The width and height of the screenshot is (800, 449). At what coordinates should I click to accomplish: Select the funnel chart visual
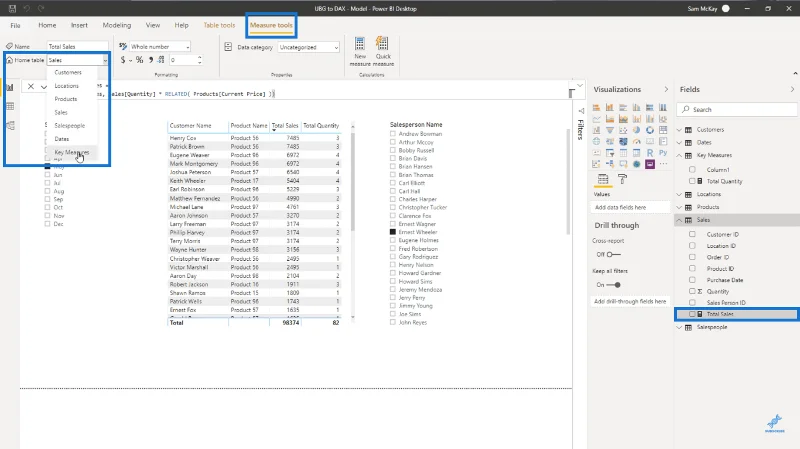point(610,130)
